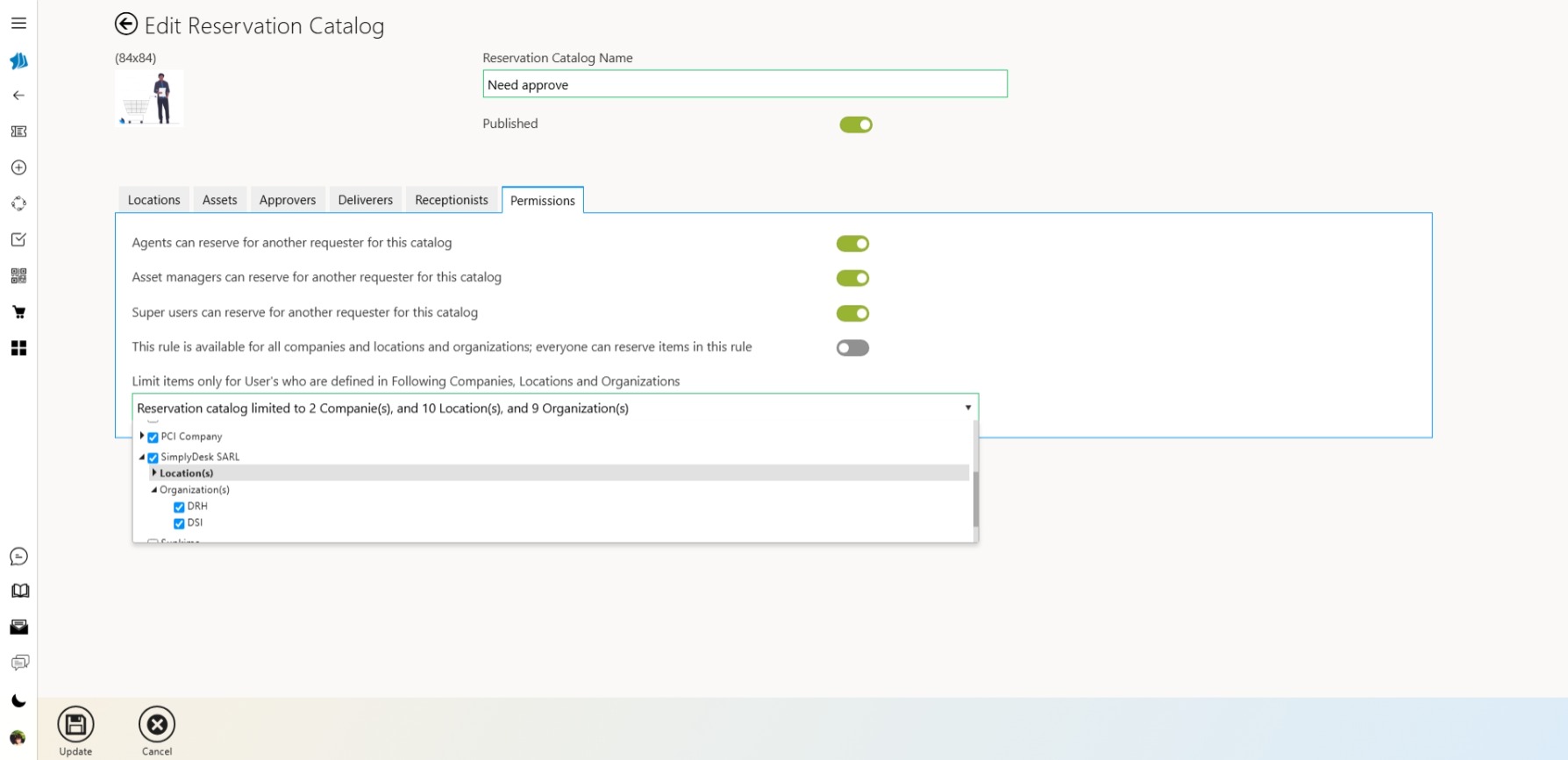Uncheck the PCI Company checkbox
The image size is (1568, 760).
[153, 437]
